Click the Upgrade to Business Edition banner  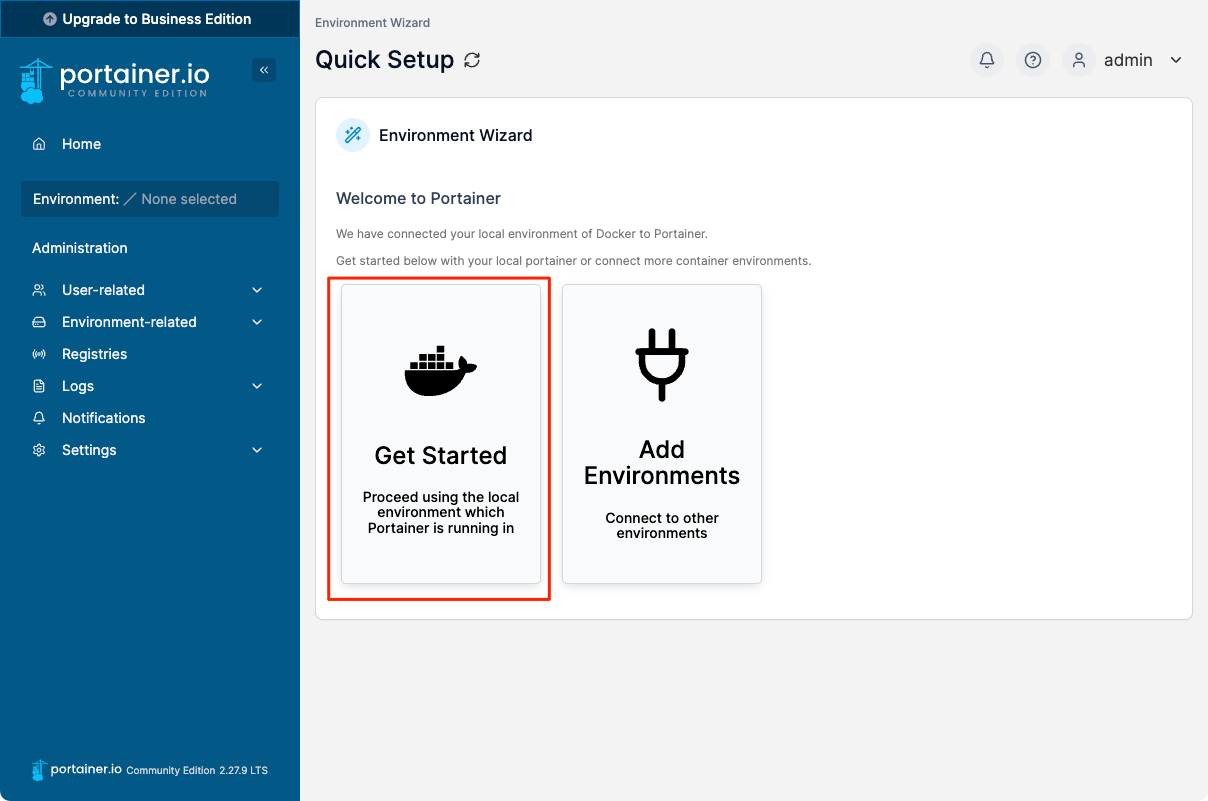150,19
